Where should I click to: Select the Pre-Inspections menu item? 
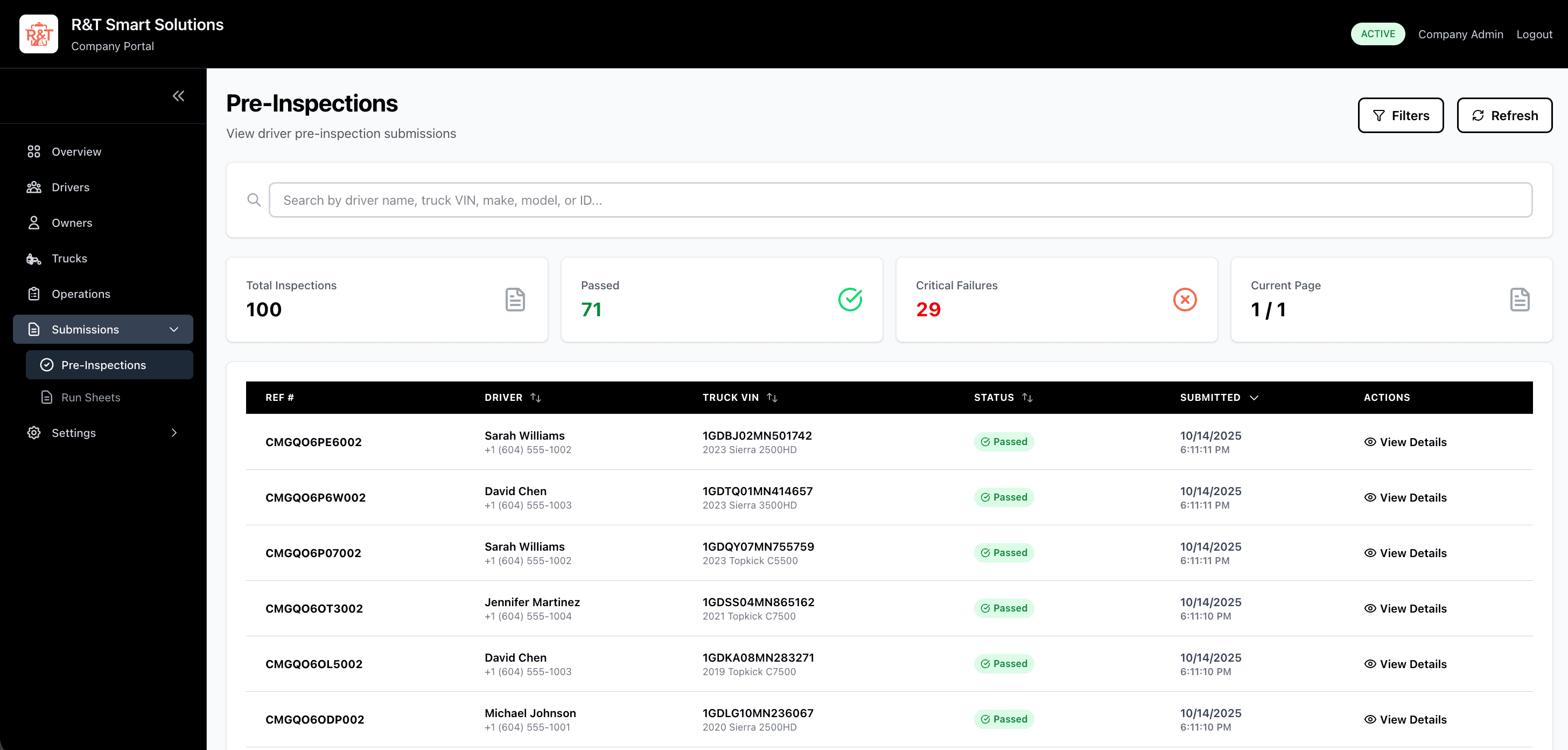coord(103,364)
